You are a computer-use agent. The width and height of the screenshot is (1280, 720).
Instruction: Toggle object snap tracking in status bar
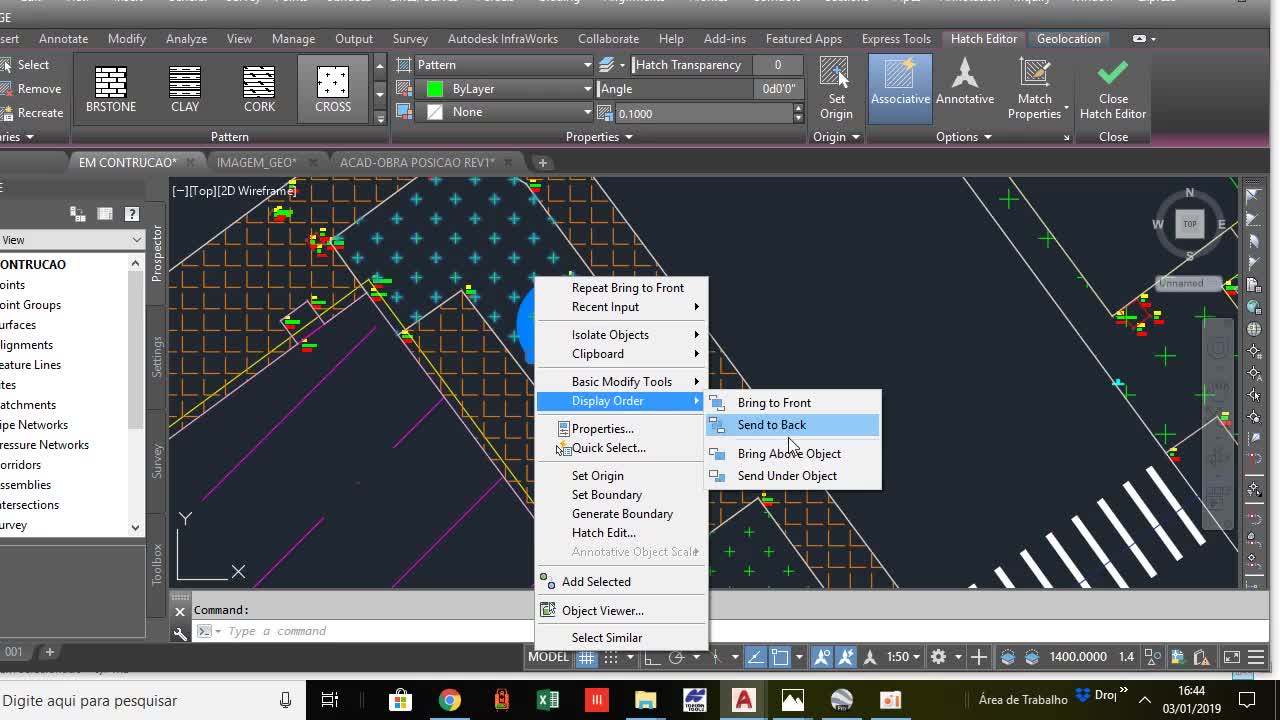pyautogui.click(x=755, y=657)
